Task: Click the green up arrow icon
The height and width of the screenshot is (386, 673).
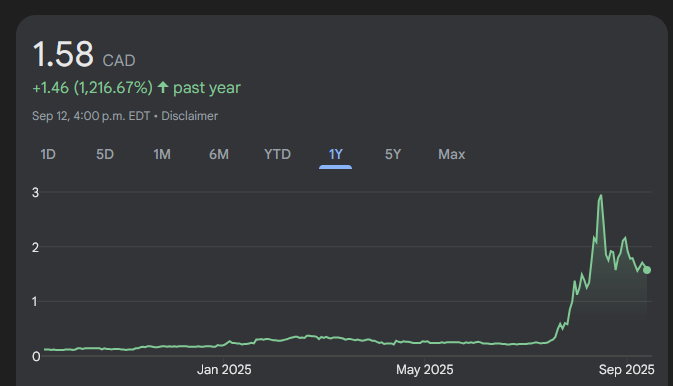Action: [x=163, y=88]
